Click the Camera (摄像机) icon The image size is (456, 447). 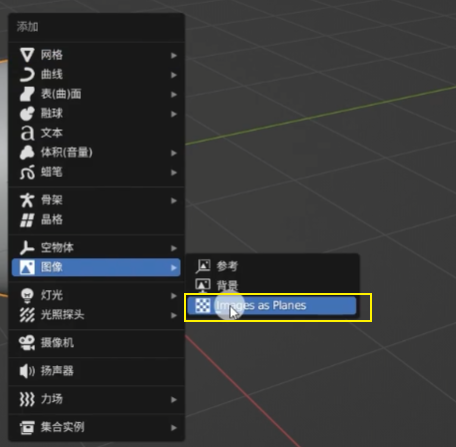[27, 343]
